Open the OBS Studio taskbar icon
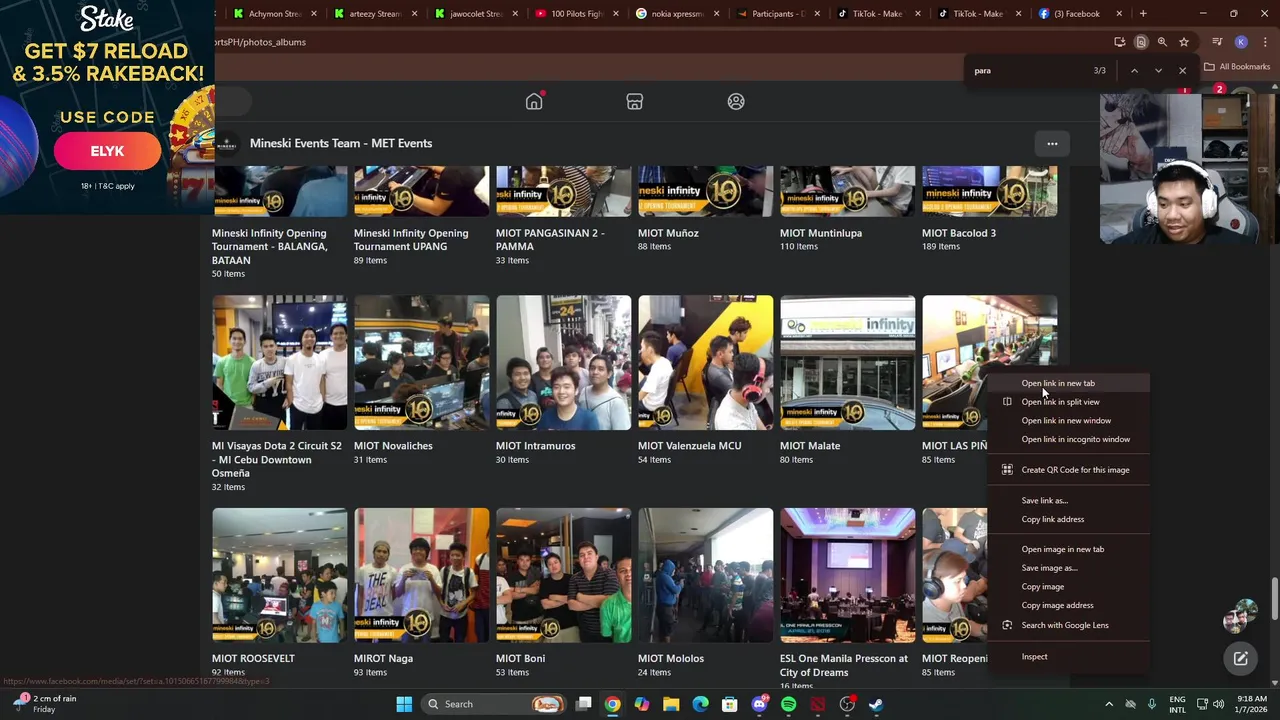 [847, 704]
